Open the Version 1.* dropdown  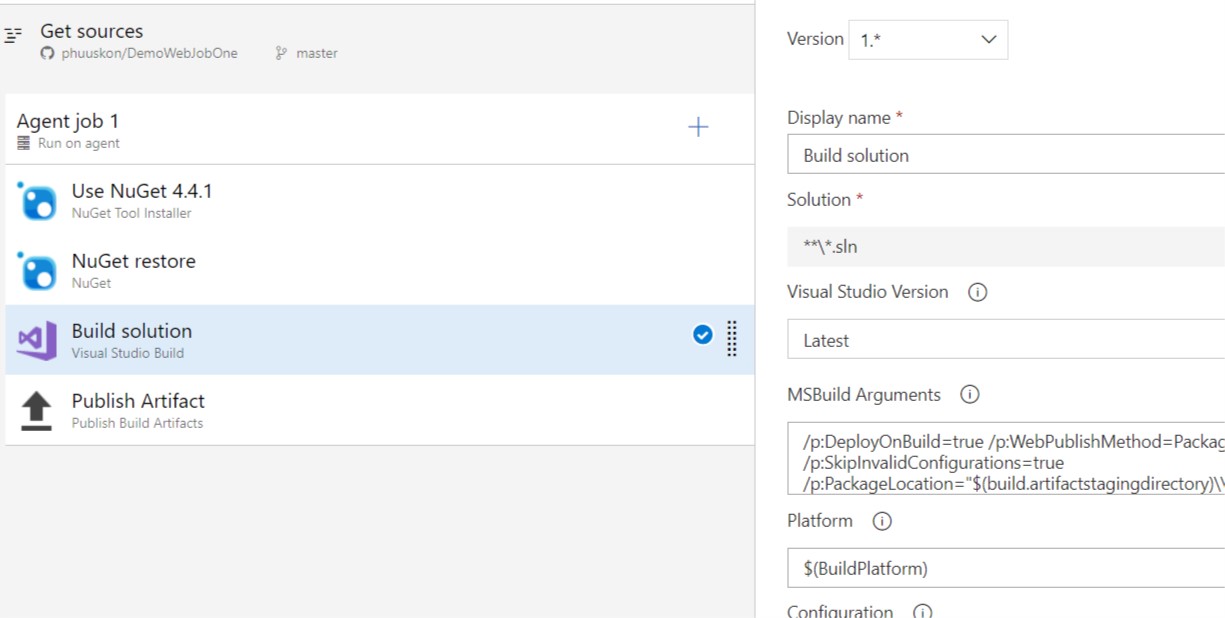click(928, 40)
